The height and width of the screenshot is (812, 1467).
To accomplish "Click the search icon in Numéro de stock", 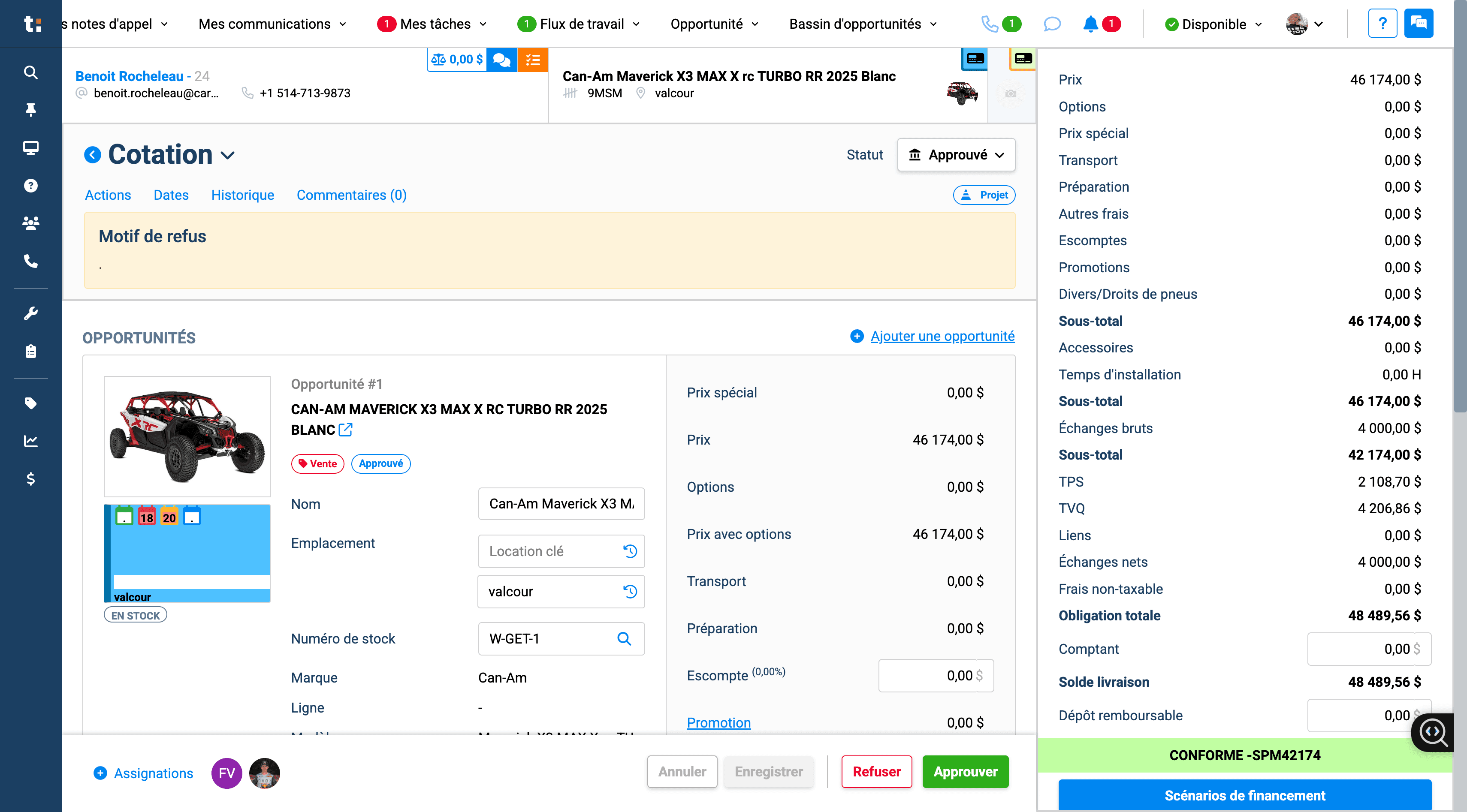I will click(624, 638).
